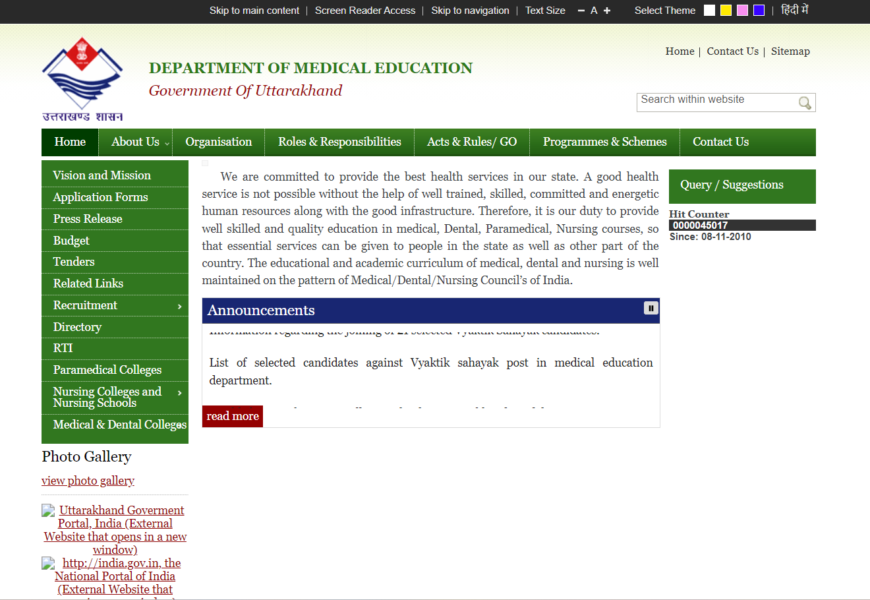Open Budget sidebar item
Image resolution: width=870 pixels, height=600 pixels.
coord(115,240)
